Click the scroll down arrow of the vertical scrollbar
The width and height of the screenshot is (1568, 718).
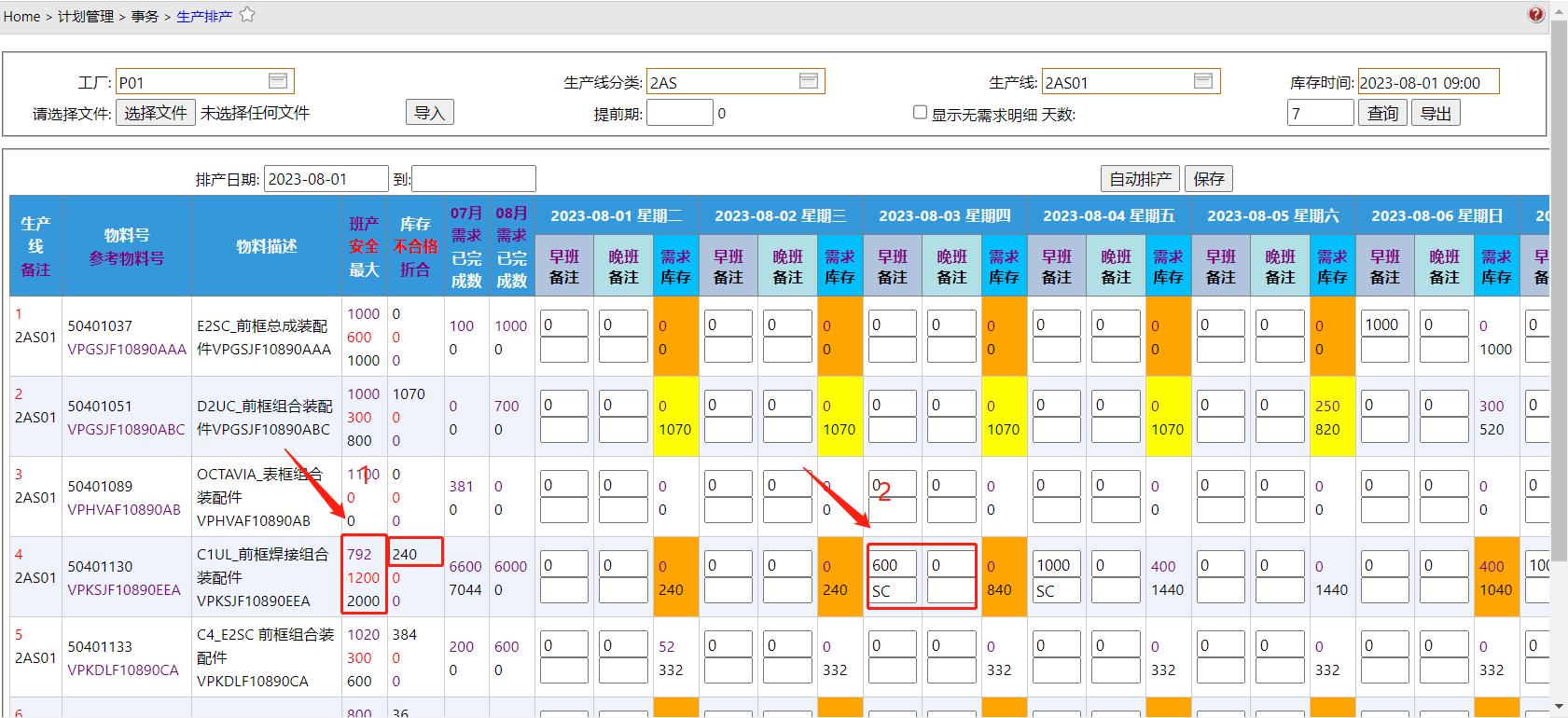1559,708
